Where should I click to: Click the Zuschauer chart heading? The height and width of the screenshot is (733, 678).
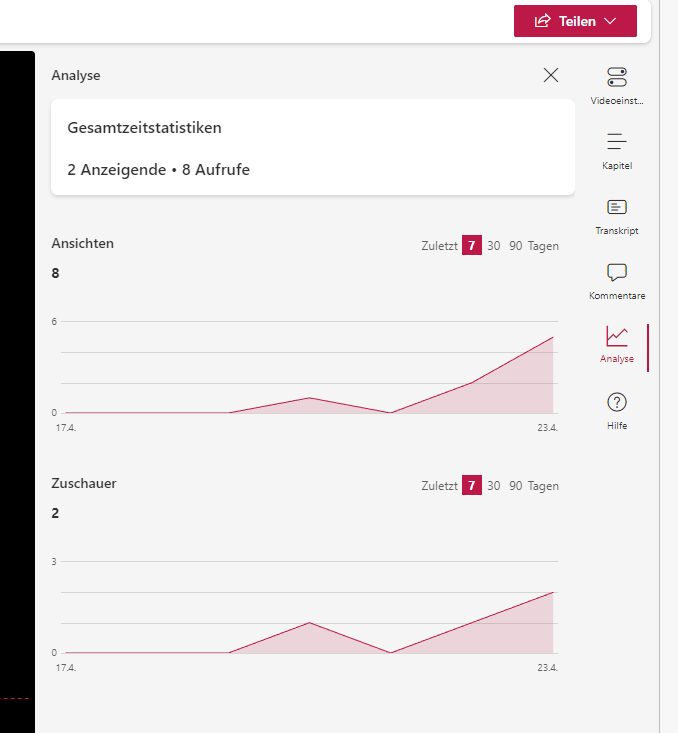[x=84, y=483]
